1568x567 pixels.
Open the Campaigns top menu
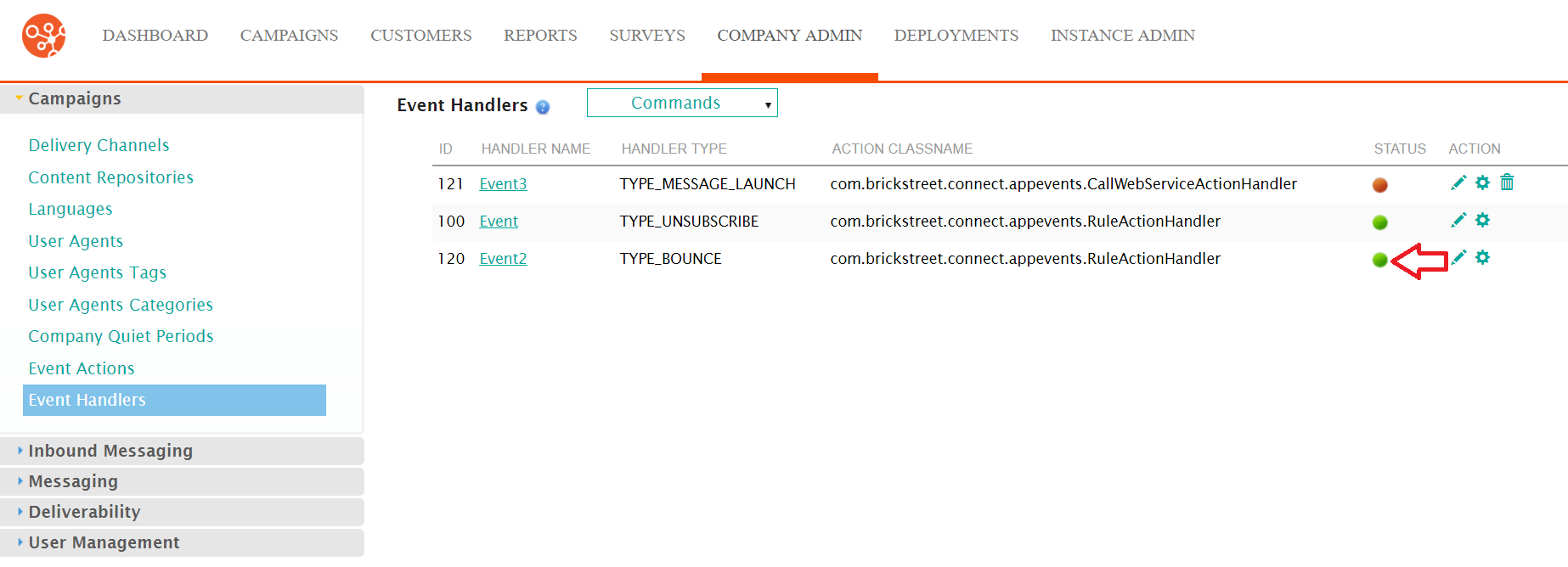(x=289, y=36)
